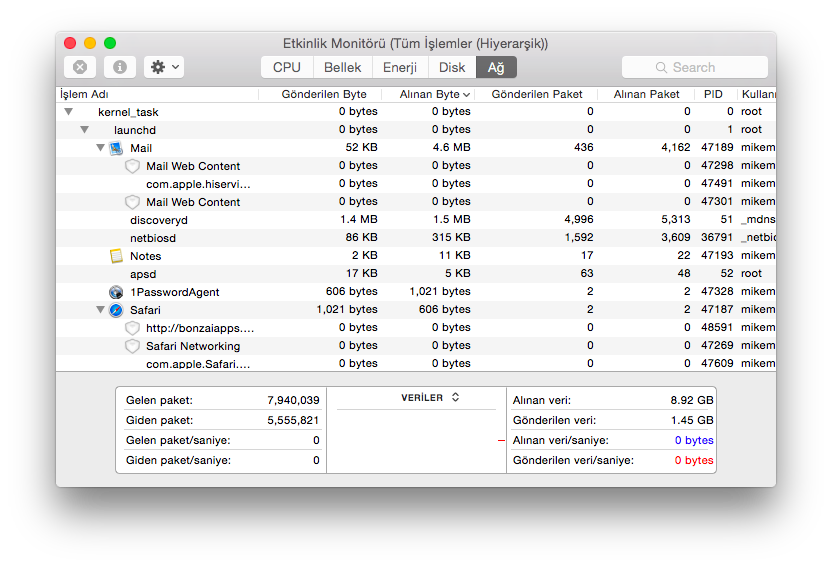Open the process info (i) button
The height and width of the screenshot is (567, 832).
pos(120,67)
